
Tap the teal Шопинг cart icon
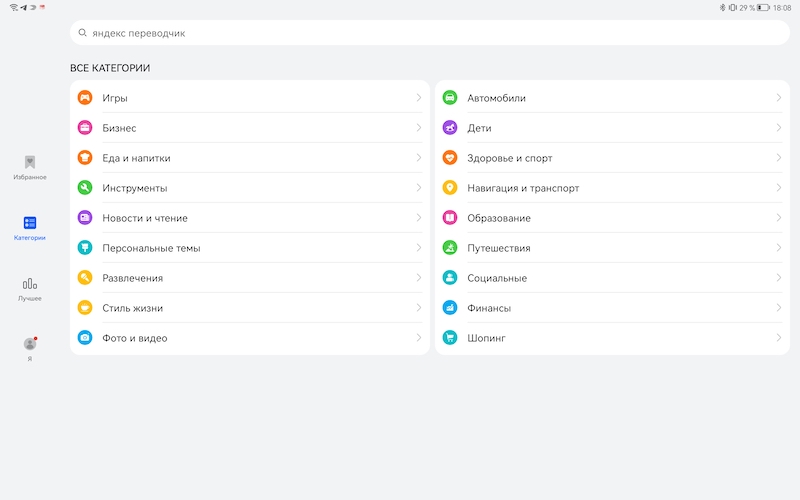[x=450, y=338]
